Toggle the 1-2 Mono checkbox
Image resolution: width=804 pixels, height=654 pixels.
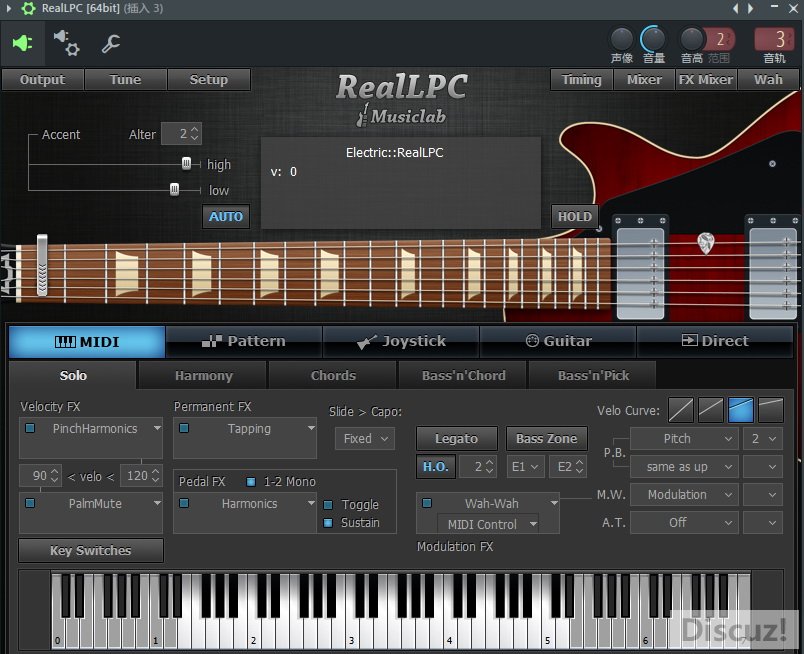(x=251, y=481)
